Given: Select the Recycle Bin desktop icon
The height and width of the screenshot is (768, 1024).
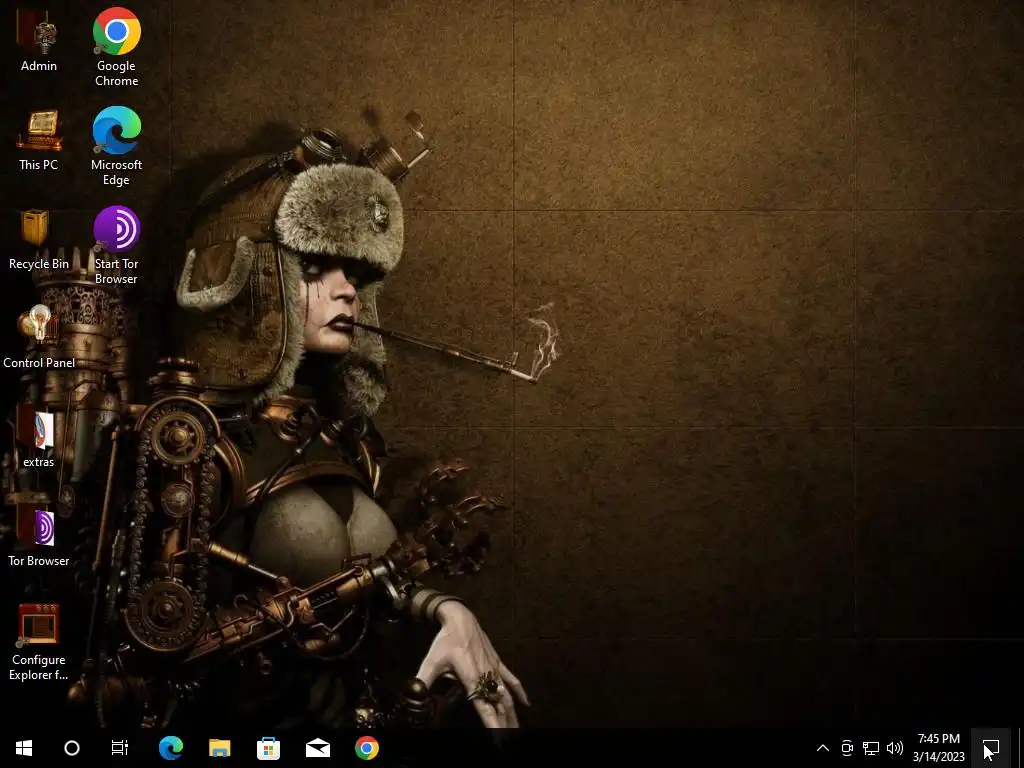Looking at the screenshot, I should (39, 239).
